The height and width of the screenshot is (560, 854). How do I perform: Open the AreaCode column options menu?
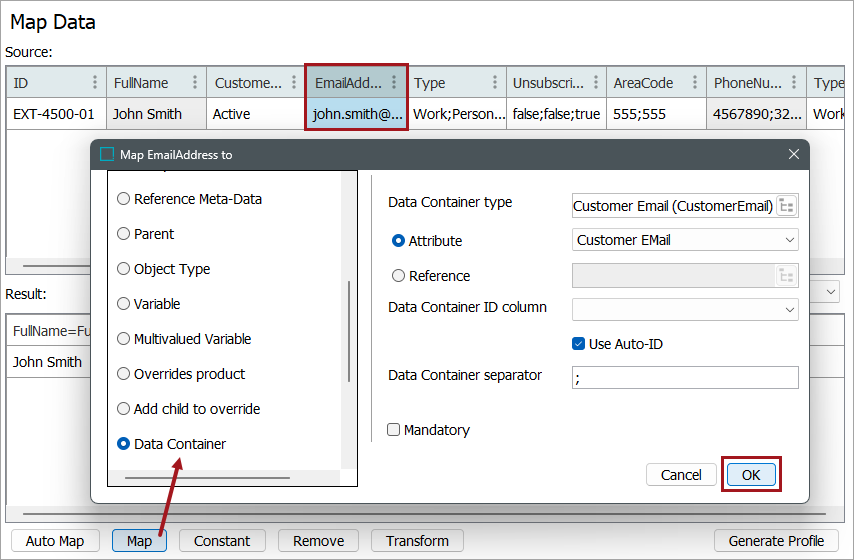[x=695, y=83]
